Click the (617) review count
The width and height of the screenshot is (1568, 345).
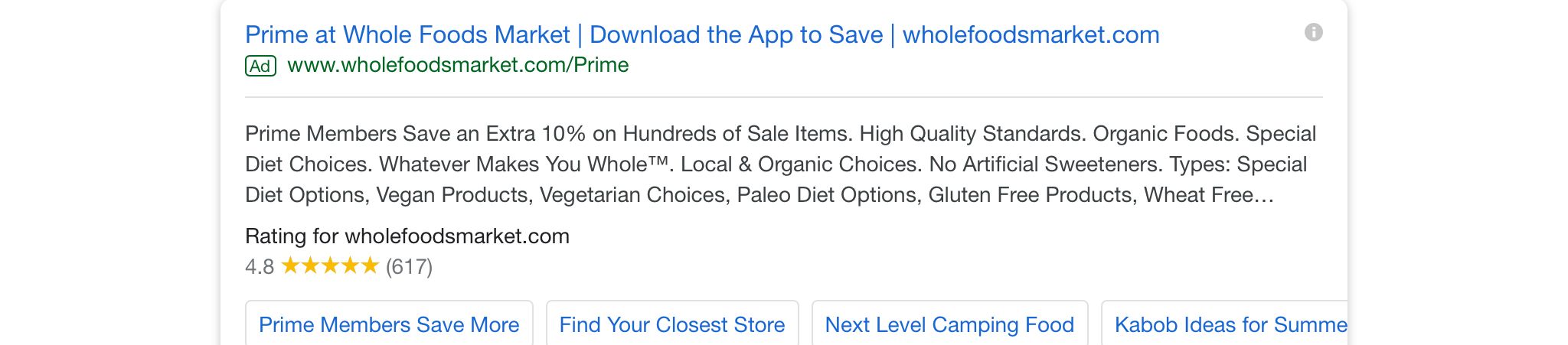[409, 266]
